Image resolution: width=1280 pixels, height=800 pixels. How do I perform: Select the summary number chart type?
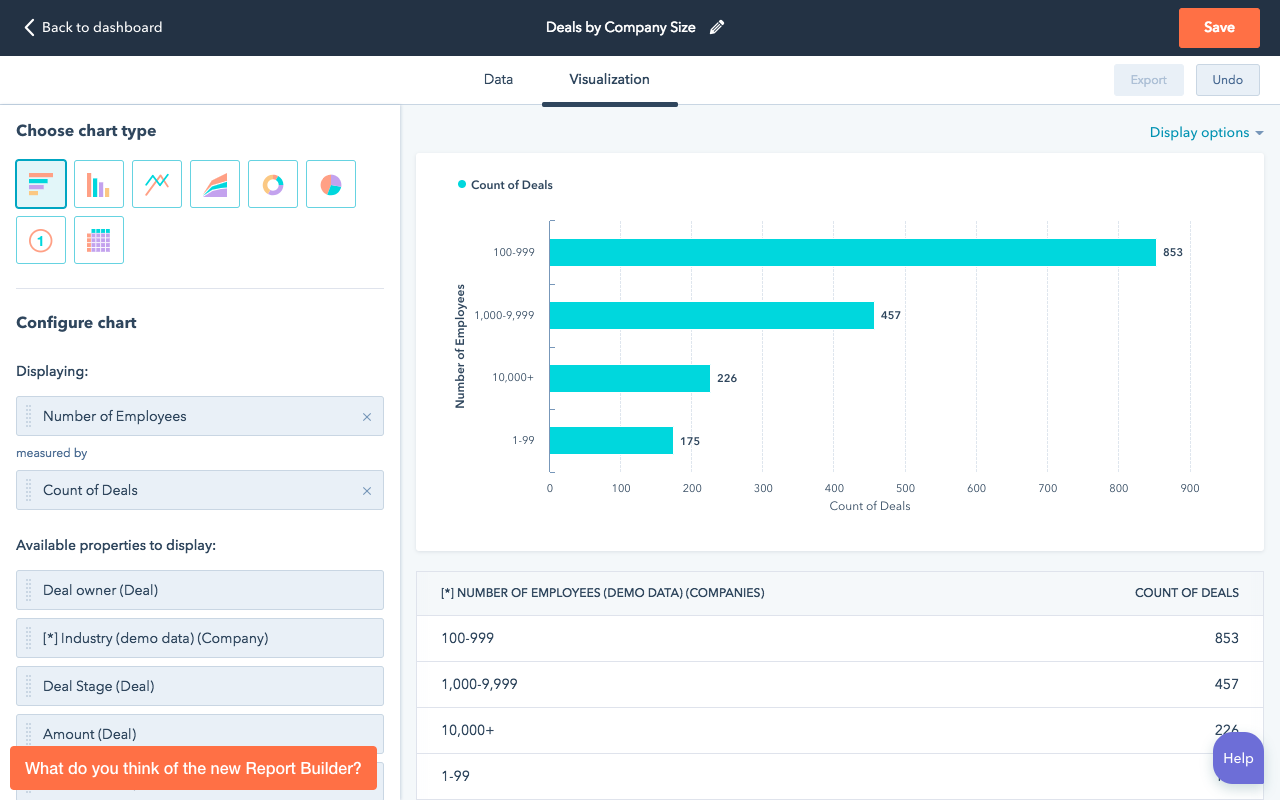point(41,240)
